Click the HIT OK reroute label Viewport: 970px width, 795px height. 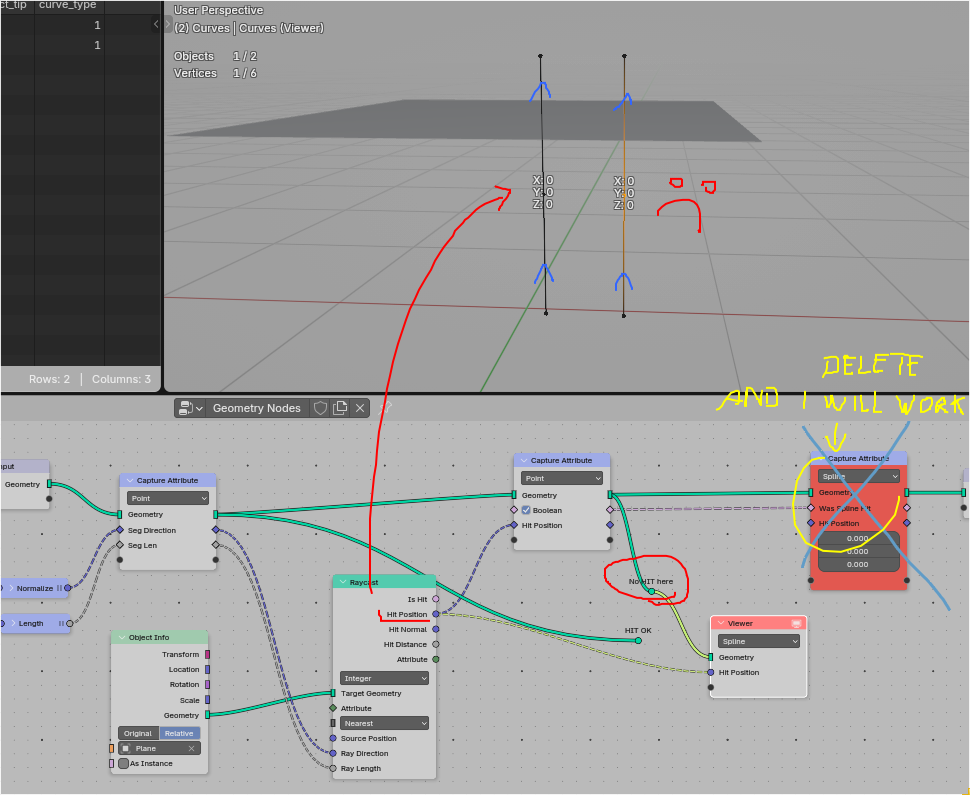[x=638, y=630]
